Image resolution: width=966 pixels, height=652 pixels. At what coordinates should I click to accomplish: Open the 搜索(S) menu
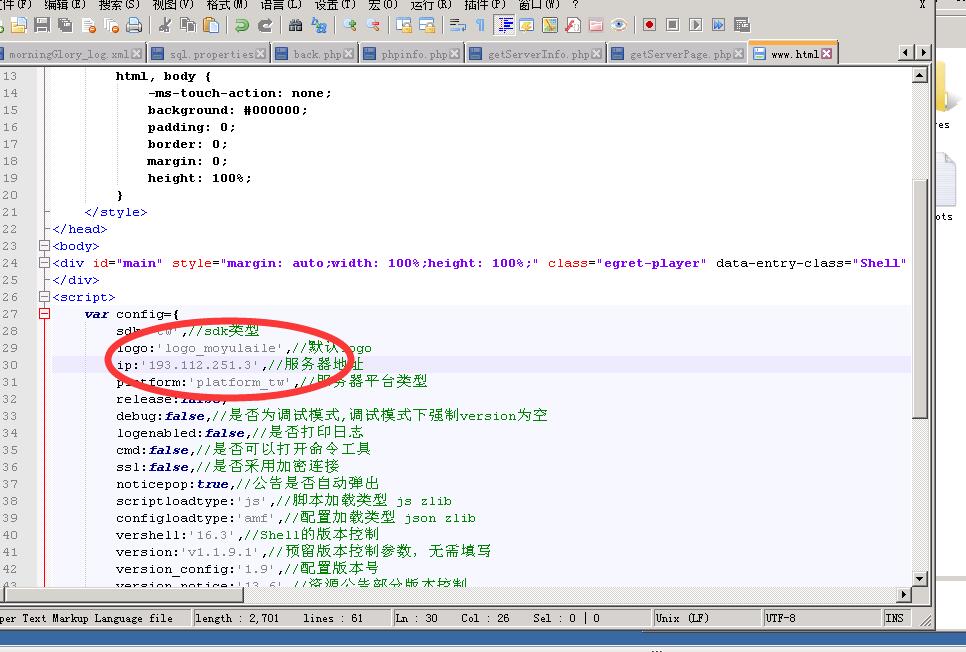click(120, 4)
